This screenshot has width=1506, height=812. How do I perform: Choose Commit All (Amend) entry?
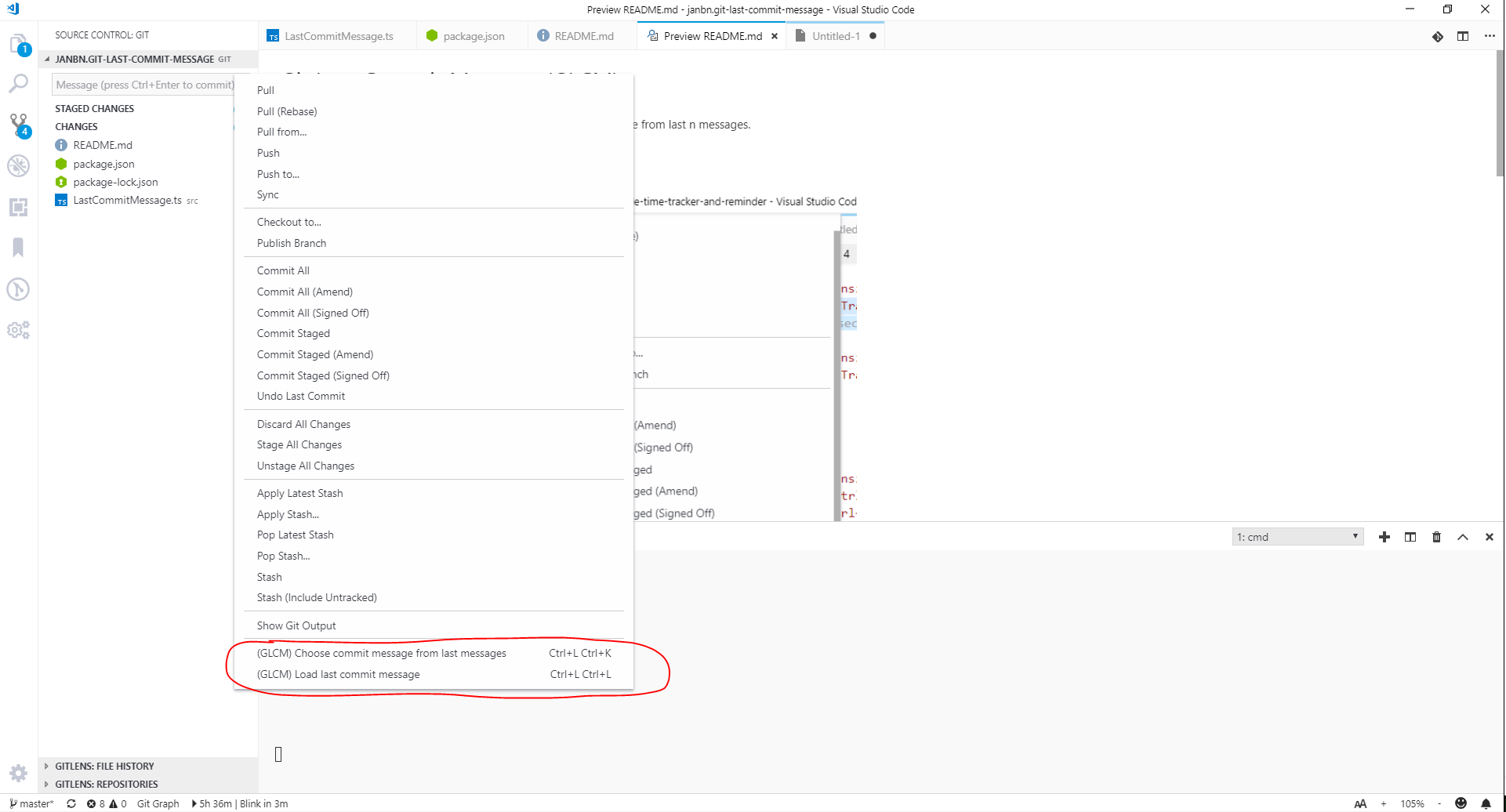pos(434,292)
